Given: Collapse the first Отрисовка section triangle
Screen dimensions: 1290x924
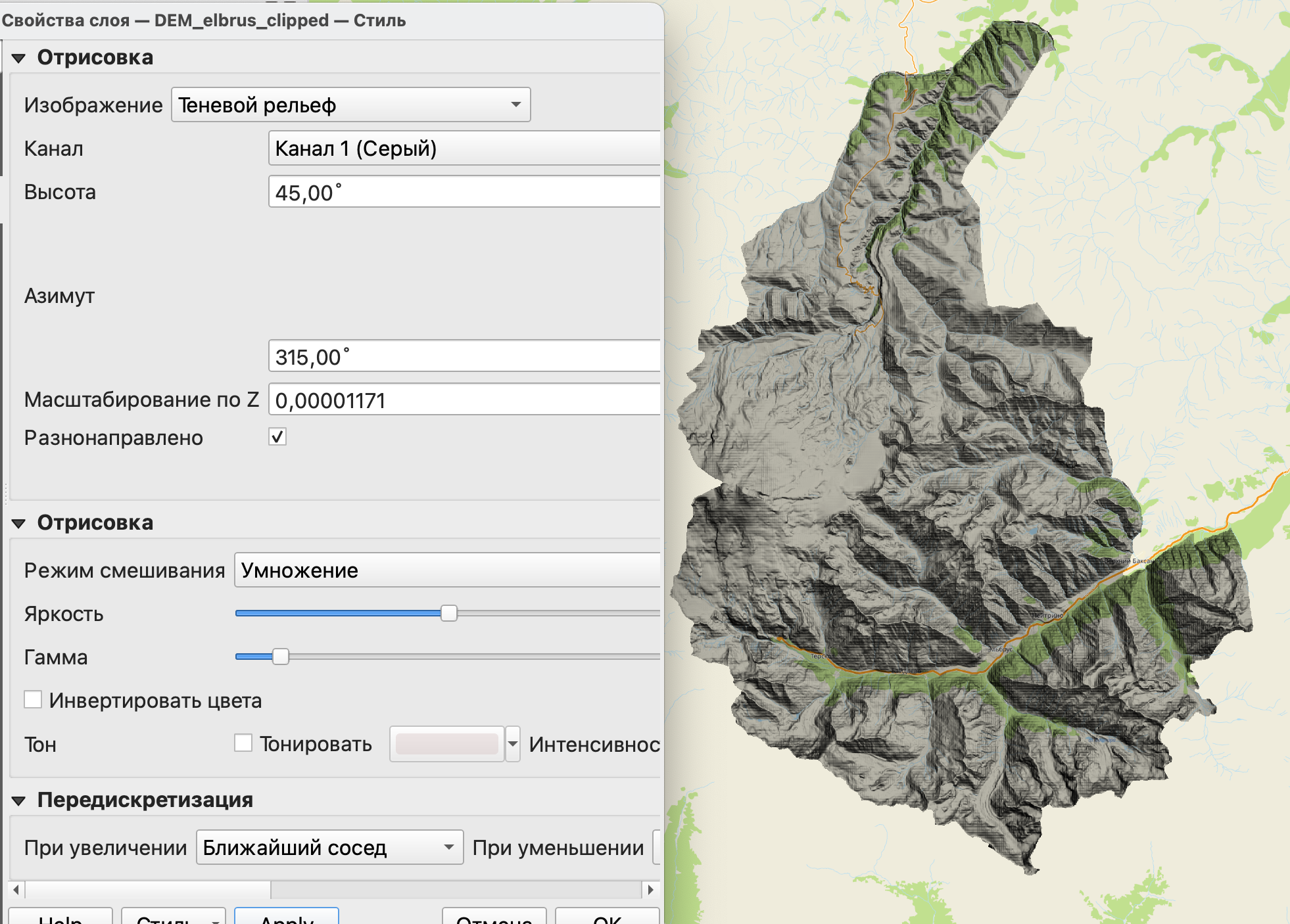Looking at the screenshot, I should click(18, 58).
